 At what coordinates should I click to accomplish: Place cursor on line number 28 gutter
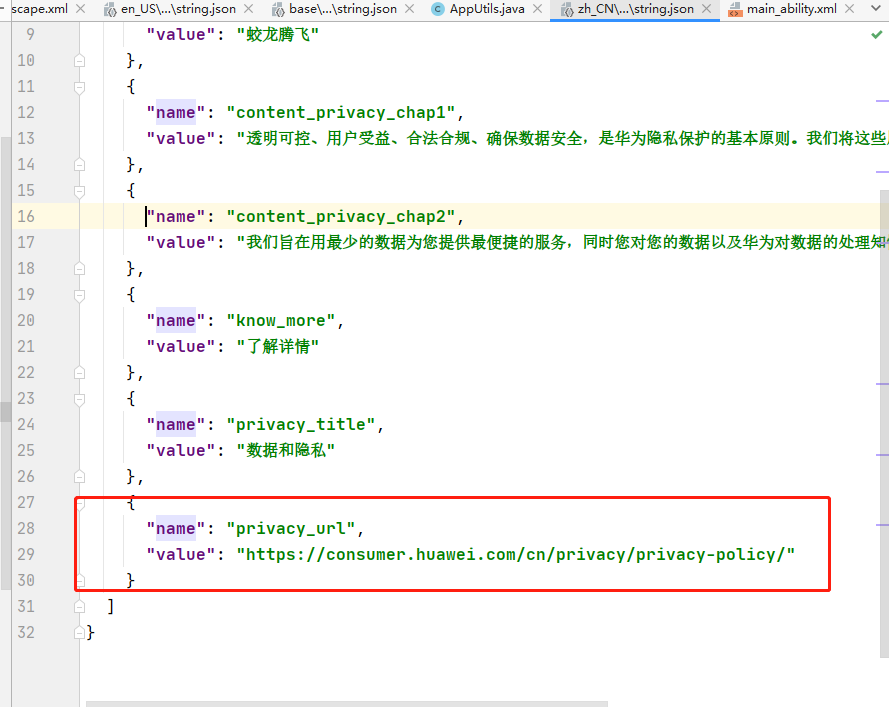coord(26,528)
